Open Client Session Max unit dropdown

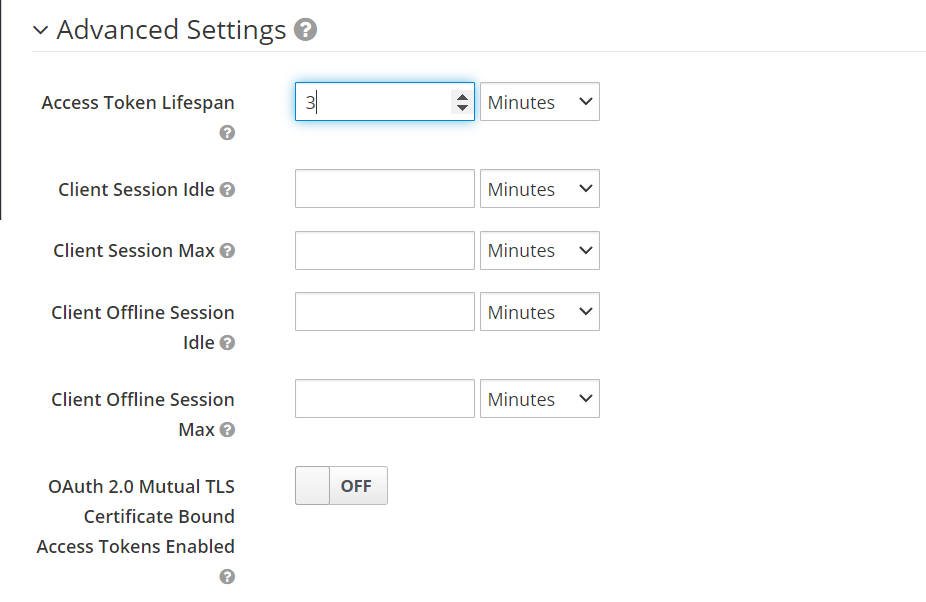click(x=540, y=250)
